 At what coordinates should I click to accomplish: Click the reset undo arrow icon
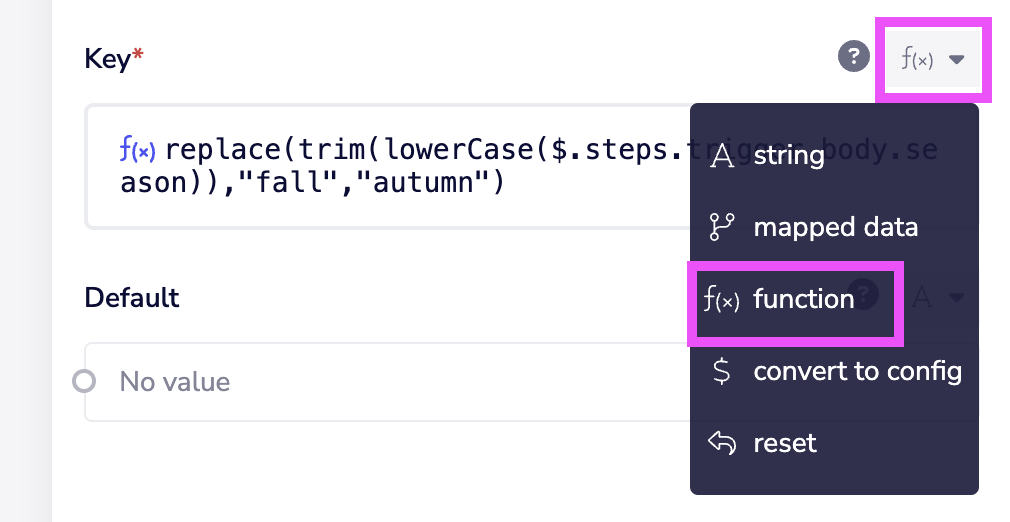tap(721, 443)
